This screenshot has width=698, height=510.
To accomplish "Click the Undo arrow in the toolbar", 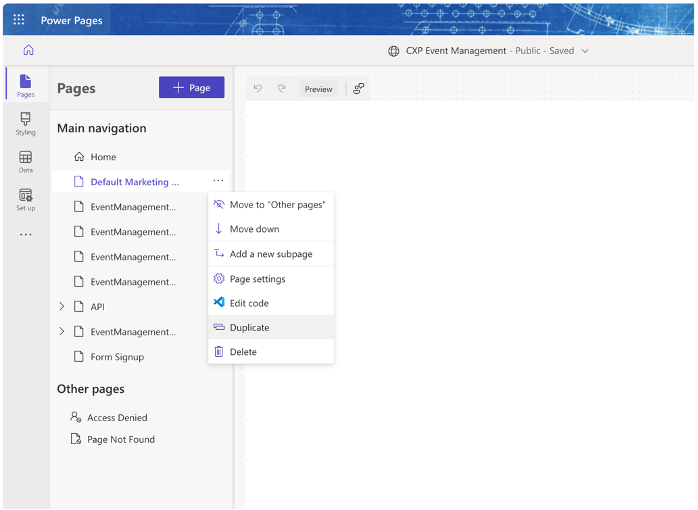I will 258,89.
